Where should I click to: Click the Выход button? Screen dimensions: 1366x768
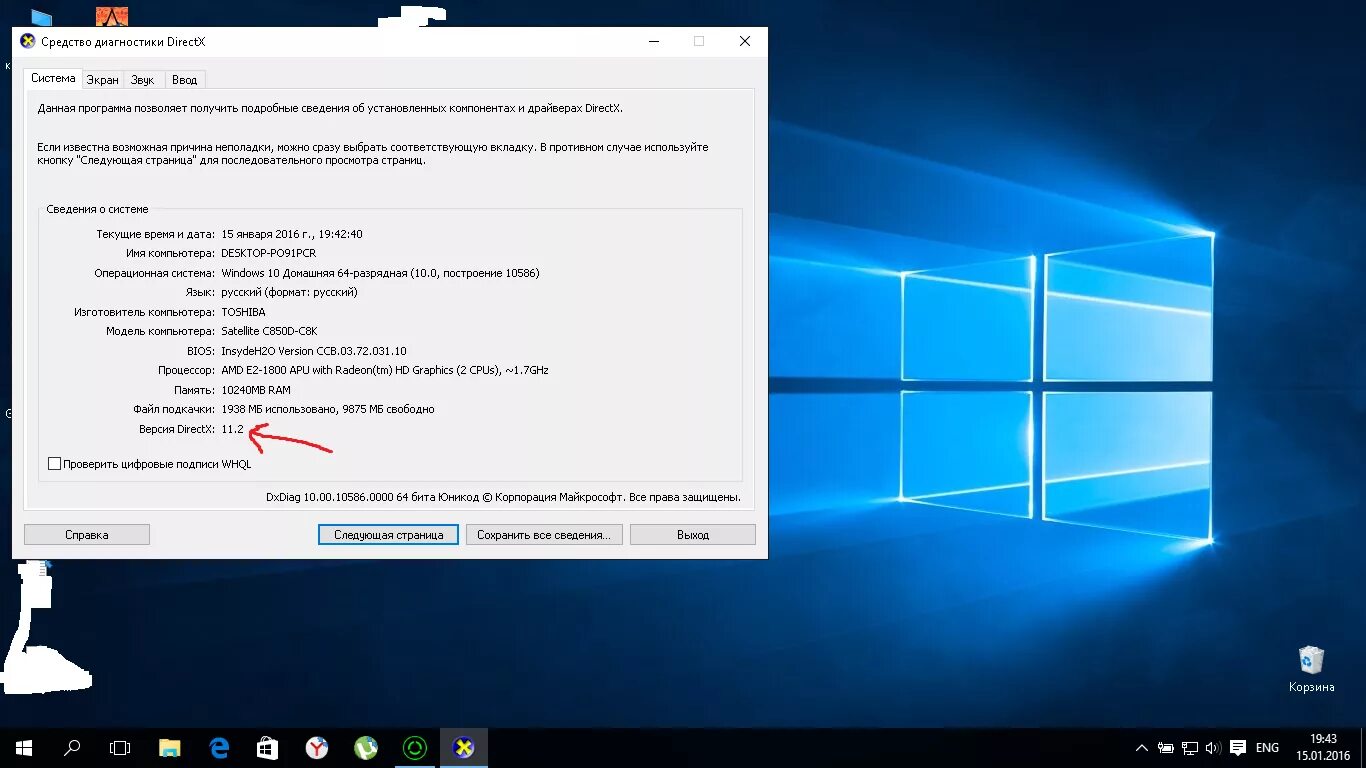(693, 535)
